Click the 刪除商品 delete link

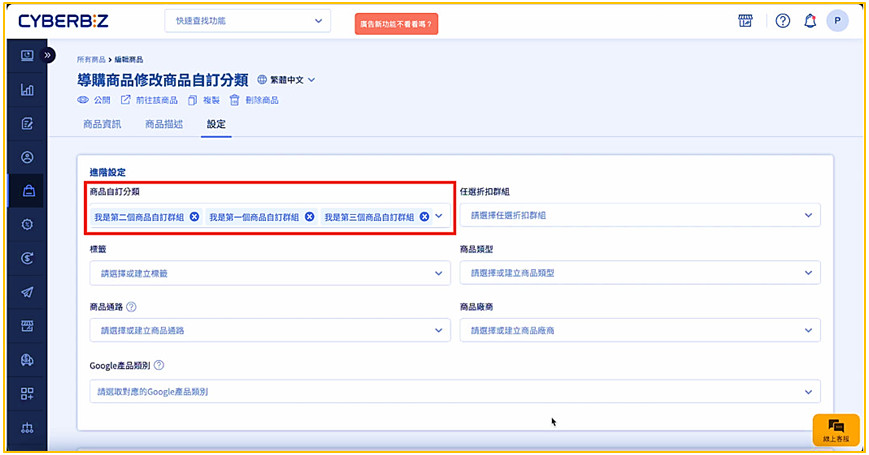[x=254, y=100]
